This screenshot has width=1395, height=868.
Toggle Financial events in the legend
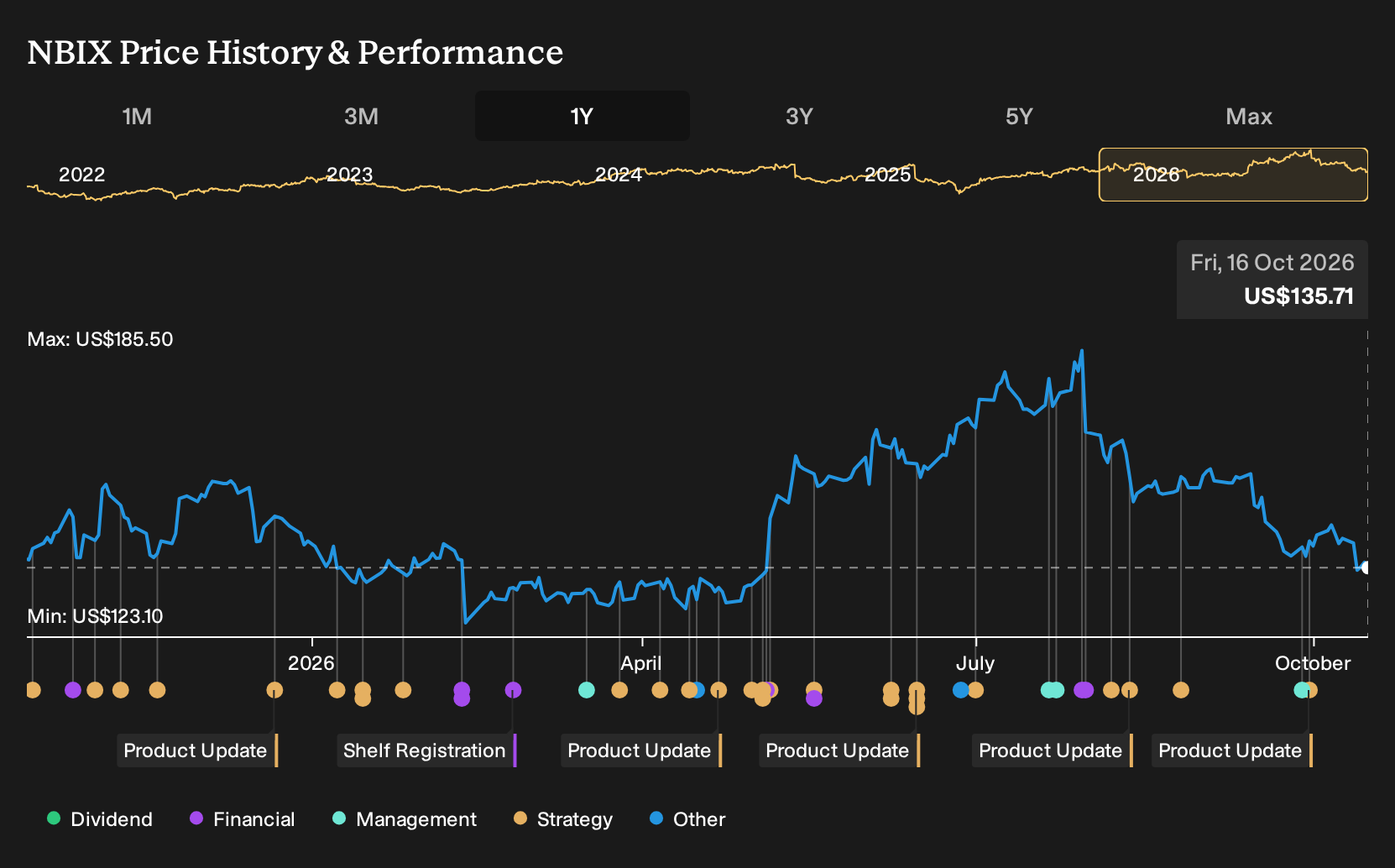tap(243, 819)
